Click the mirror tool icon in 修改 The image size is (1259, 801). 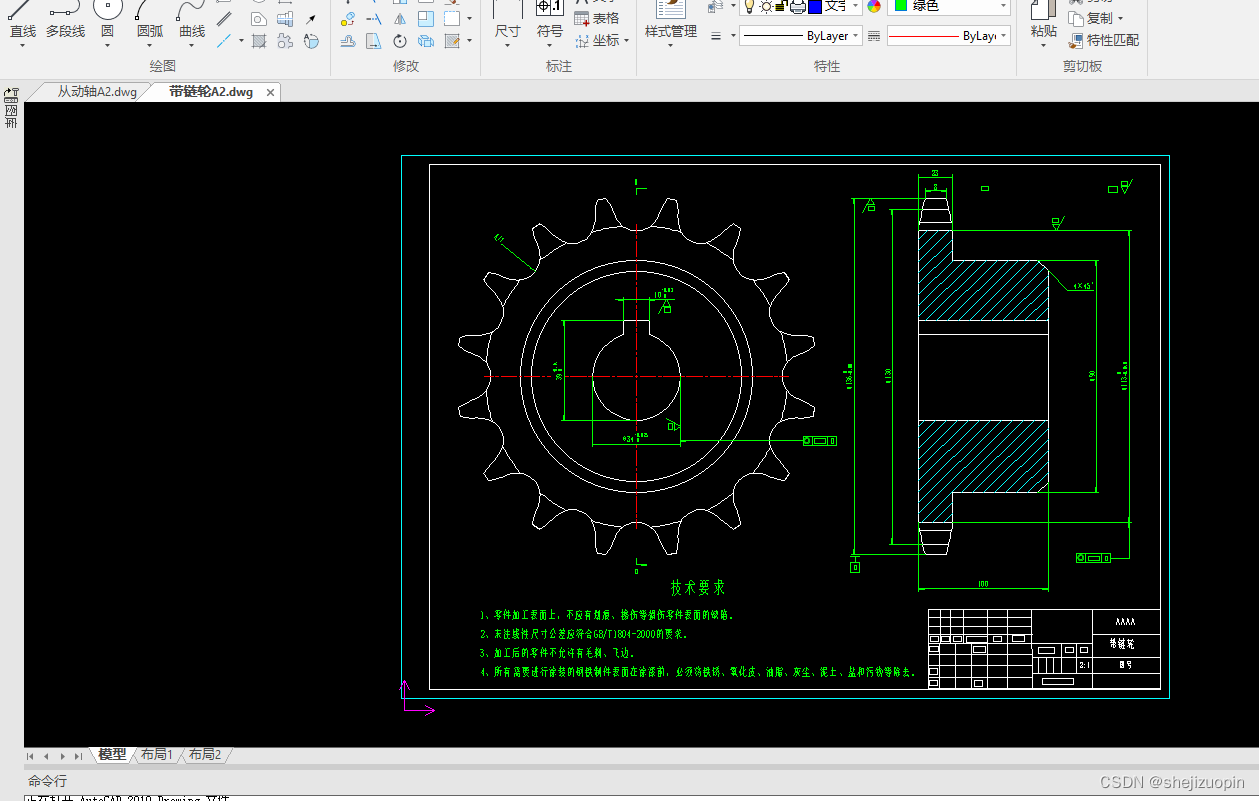tap(400, 18)
